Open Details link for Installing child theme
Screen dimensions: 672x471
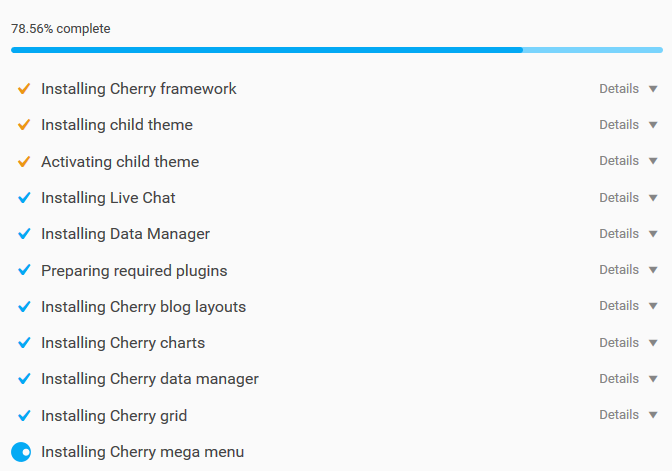click(619, 125)
